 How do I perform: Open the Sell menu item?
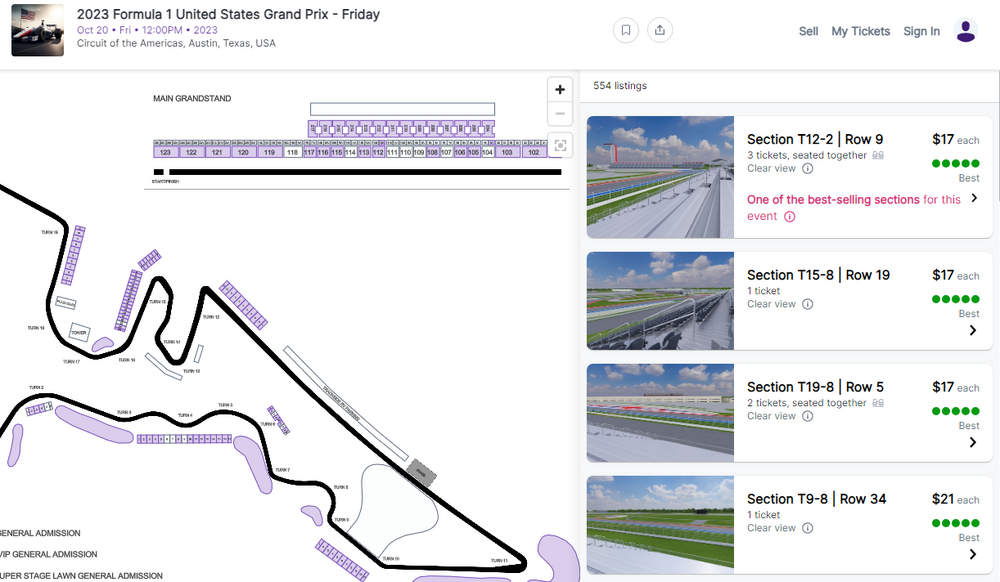808,31
